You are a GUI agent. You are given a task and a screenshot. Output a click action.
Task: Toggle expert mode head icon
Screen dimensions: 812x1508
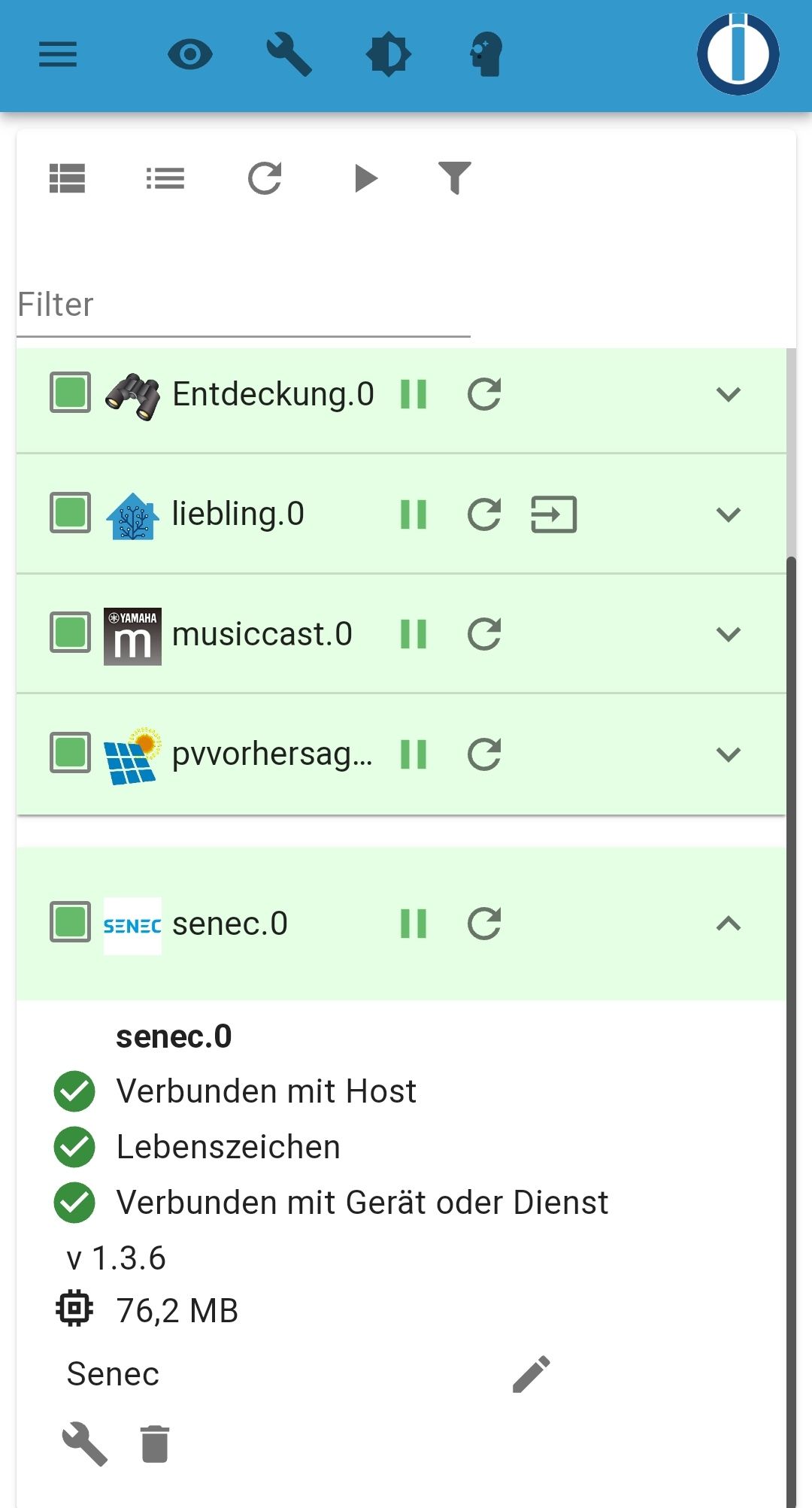point(486,54)
